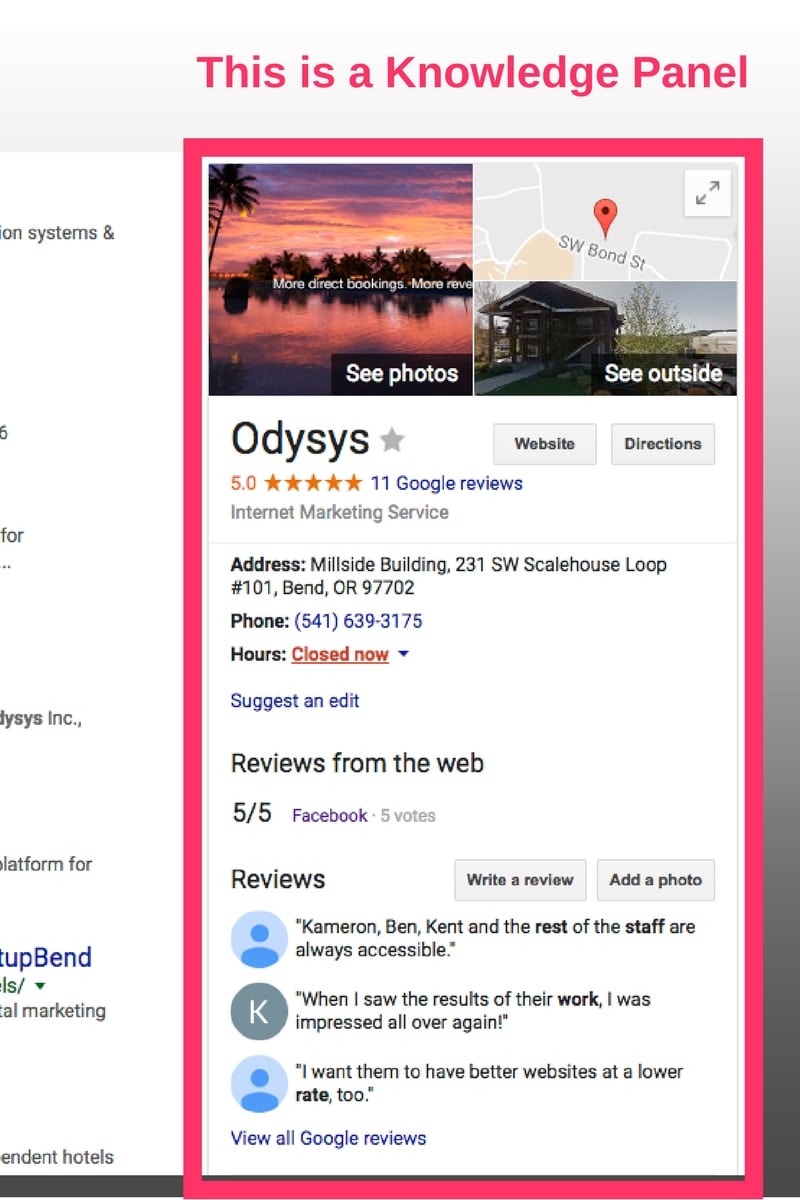
Task: Click 'Suggest an edit' link
Action: click(295, 701)
